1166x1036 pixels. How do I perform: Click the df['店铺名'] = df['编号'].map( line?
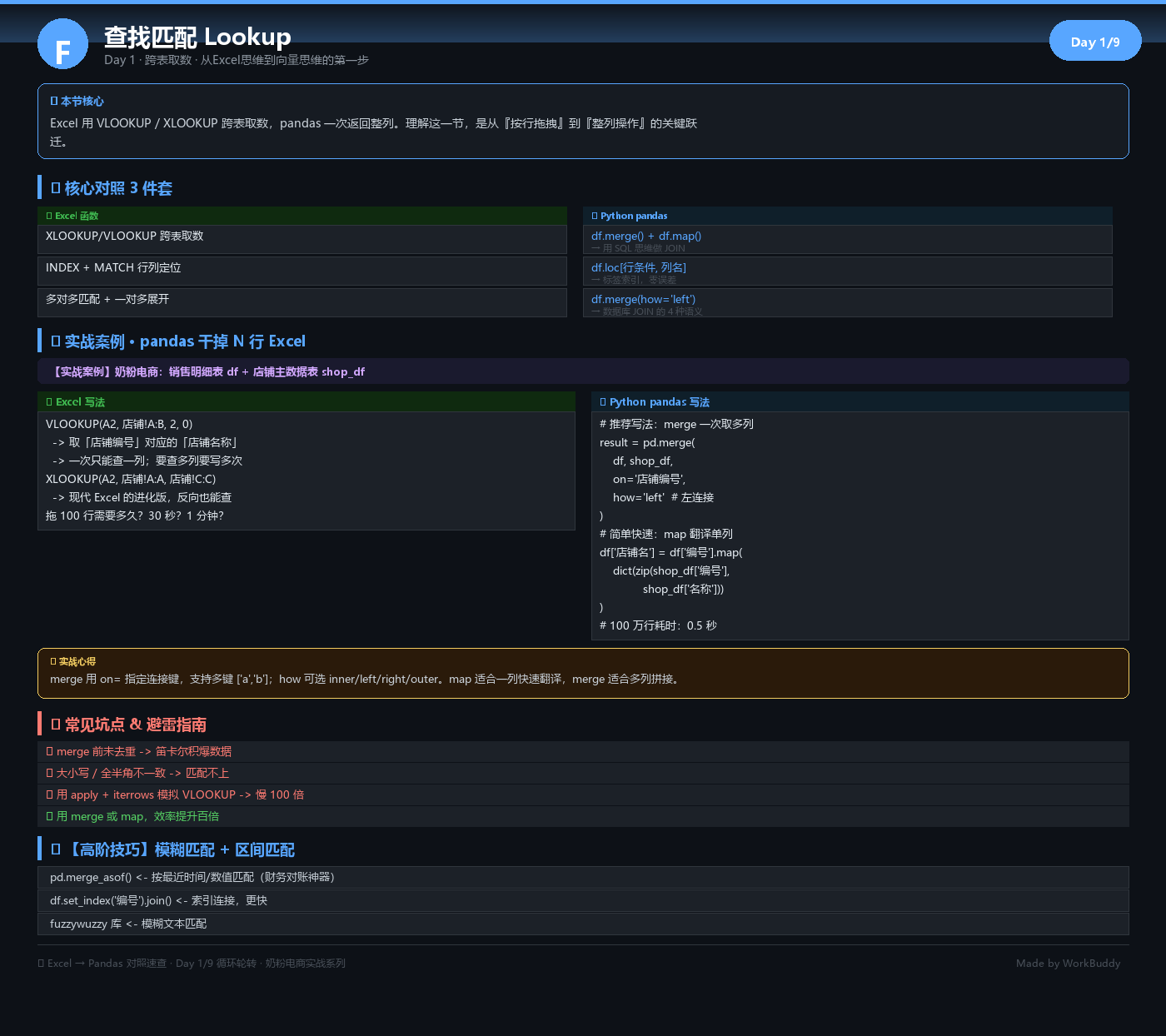671,552
